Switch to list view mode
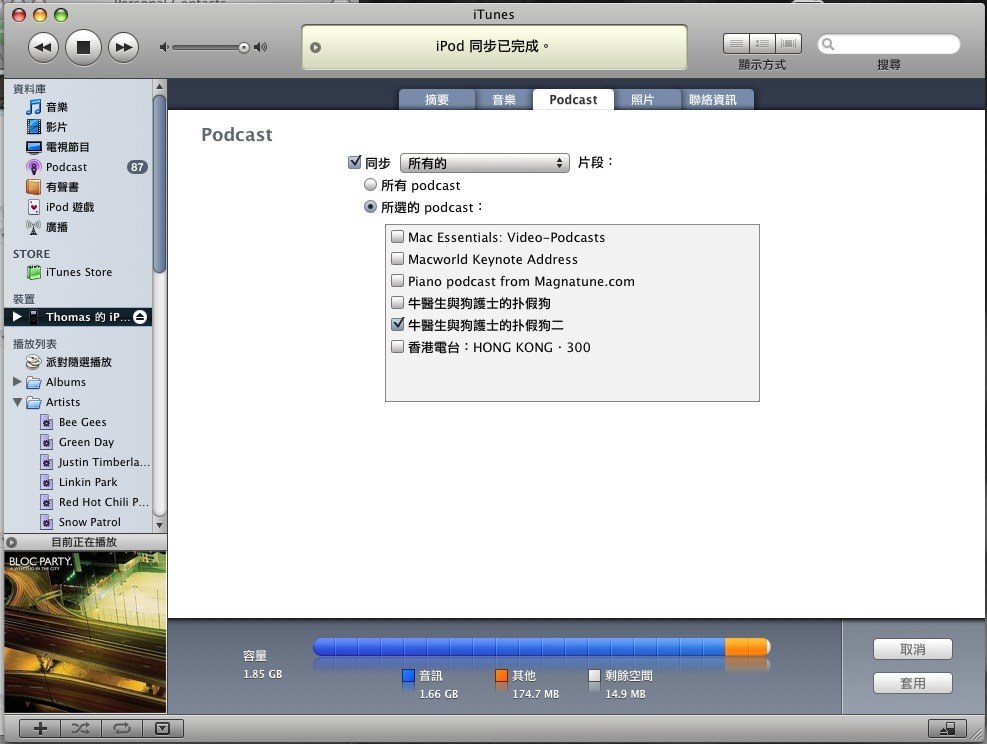This screenshot has height=744, width=987. pos(736,43)
